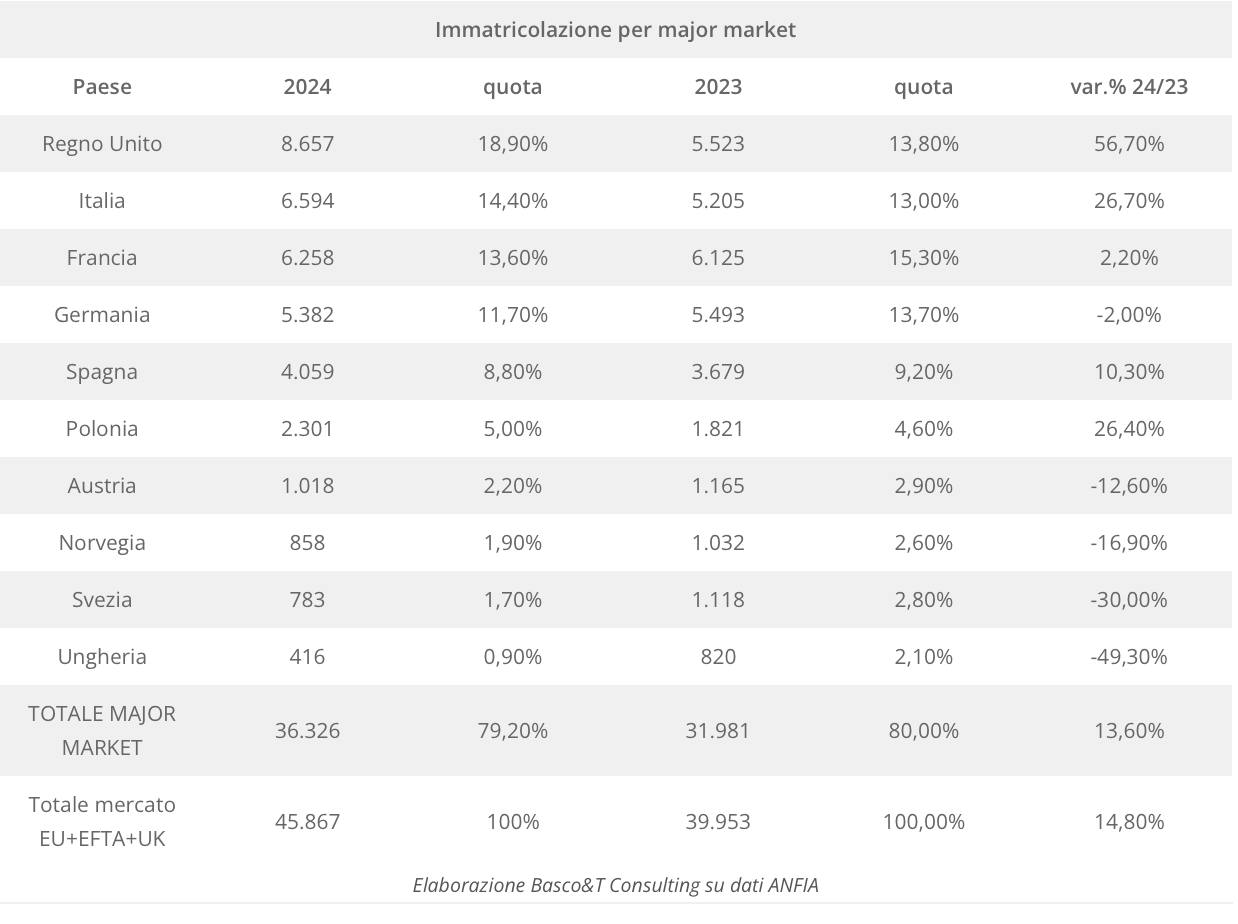Click the table title 'Immatricolazione per major market'
Viewport: 1238px width, 924px height.
coord(615,30)
